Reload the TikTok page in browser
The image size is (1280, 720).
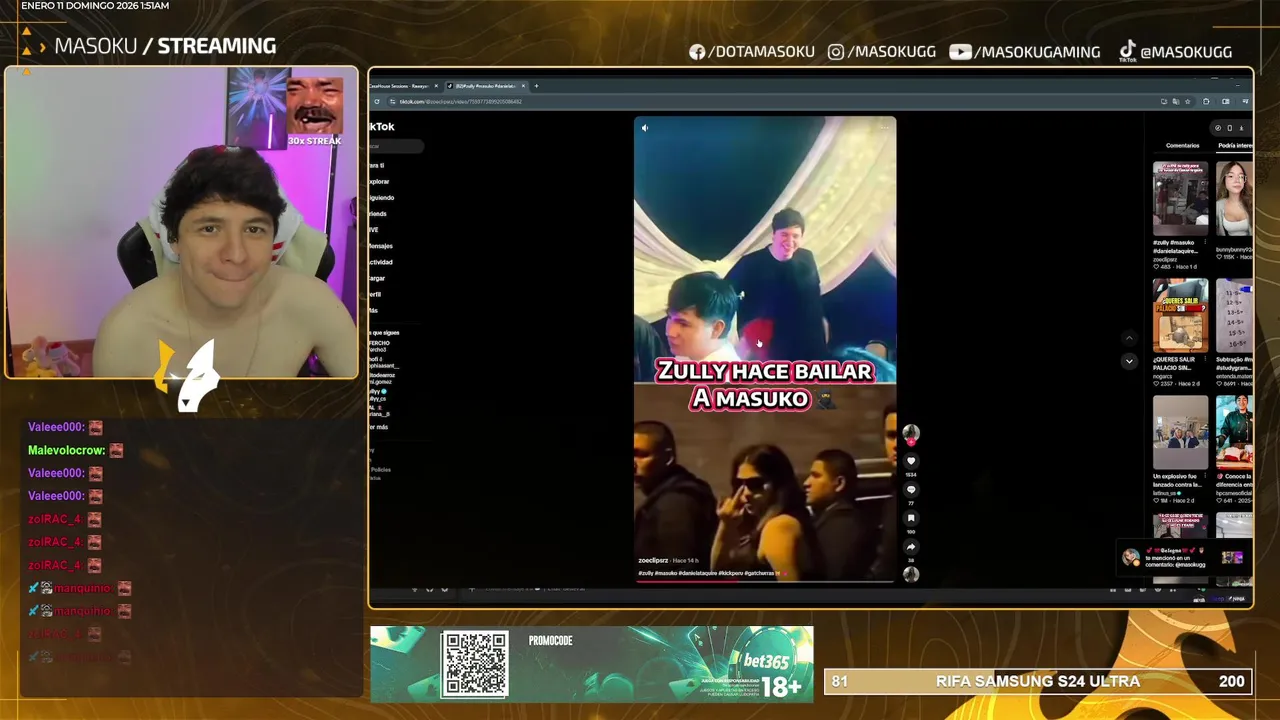pyautogui.click(x=377, y=101)
